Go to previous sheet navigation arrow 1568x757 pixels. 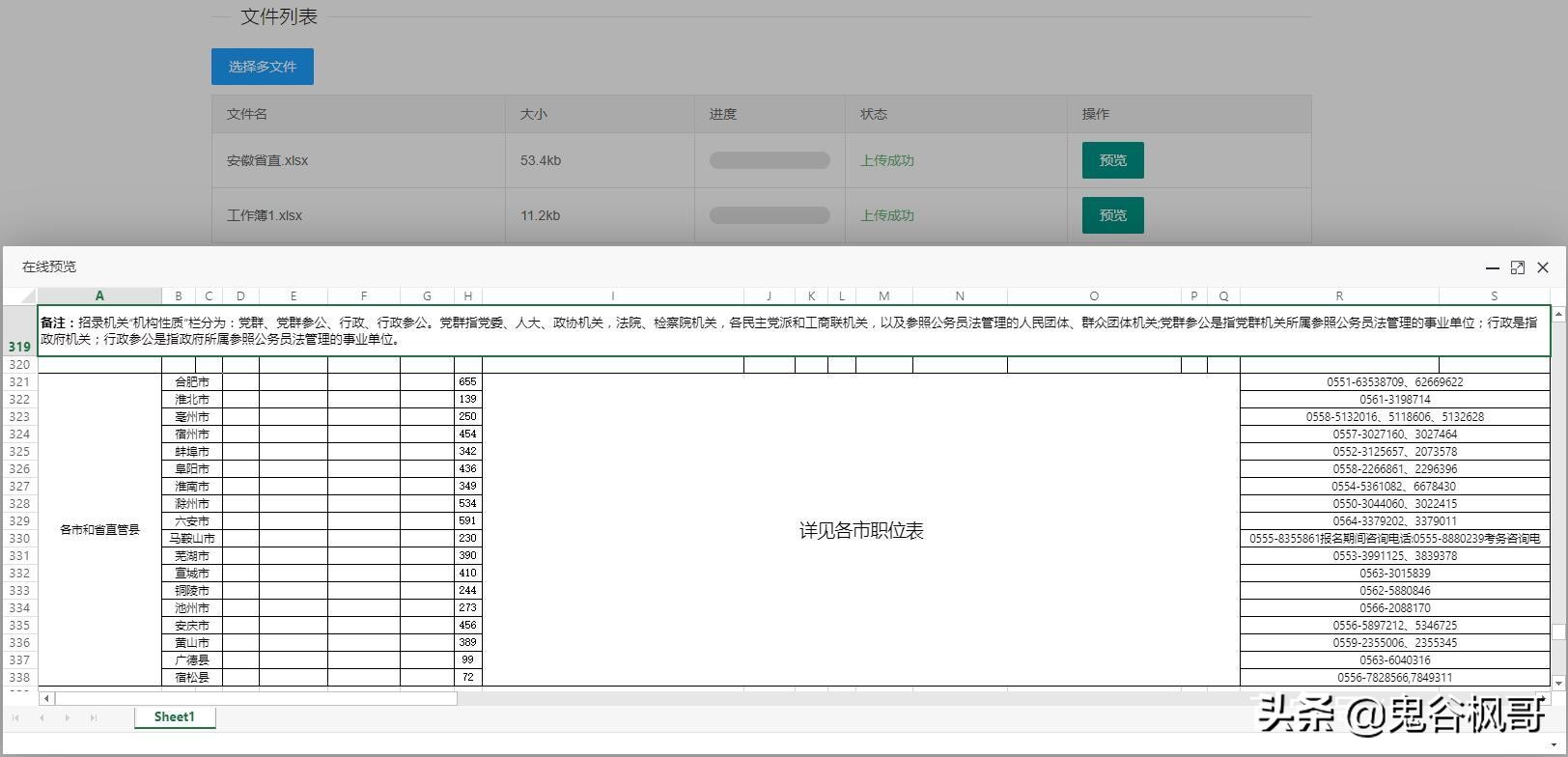coord(42,717)
